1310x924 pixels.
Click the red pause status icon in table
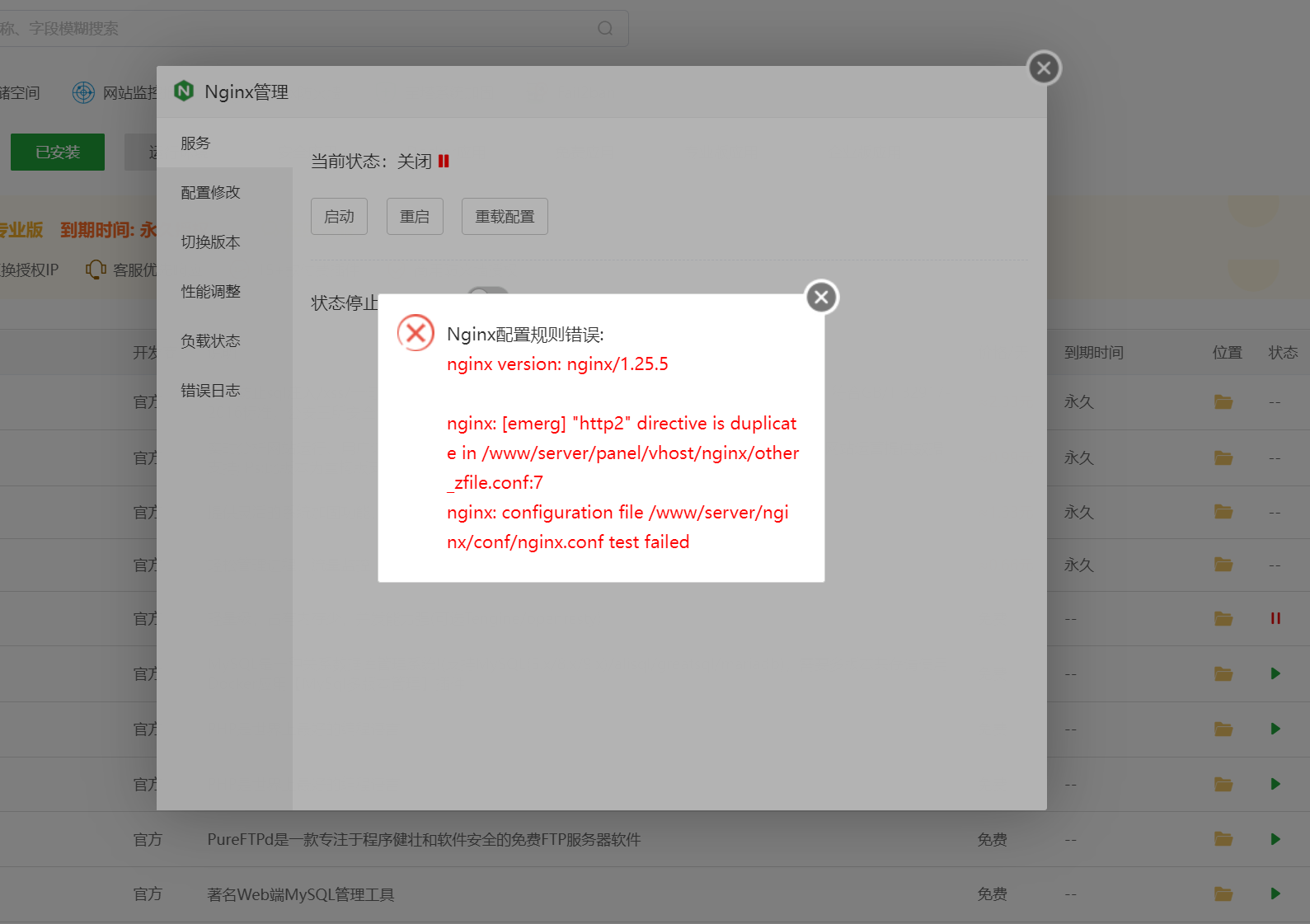point(1275,618)
